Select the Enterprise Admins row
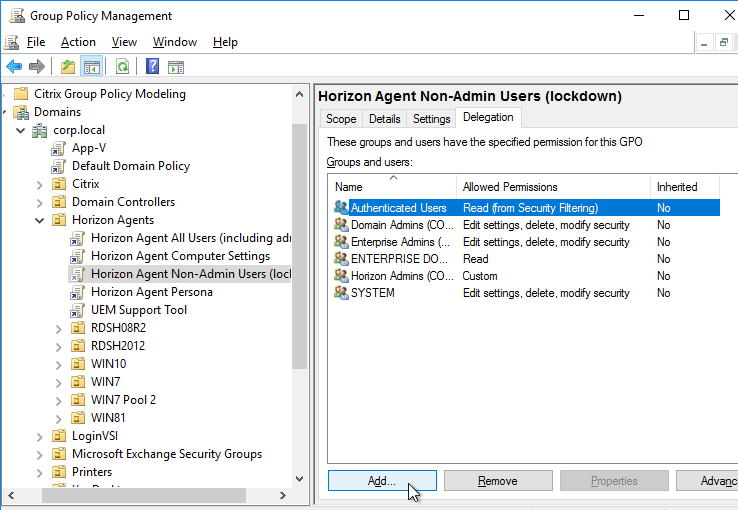The height and width of the screenshot is (510, 738). [526, 242]
